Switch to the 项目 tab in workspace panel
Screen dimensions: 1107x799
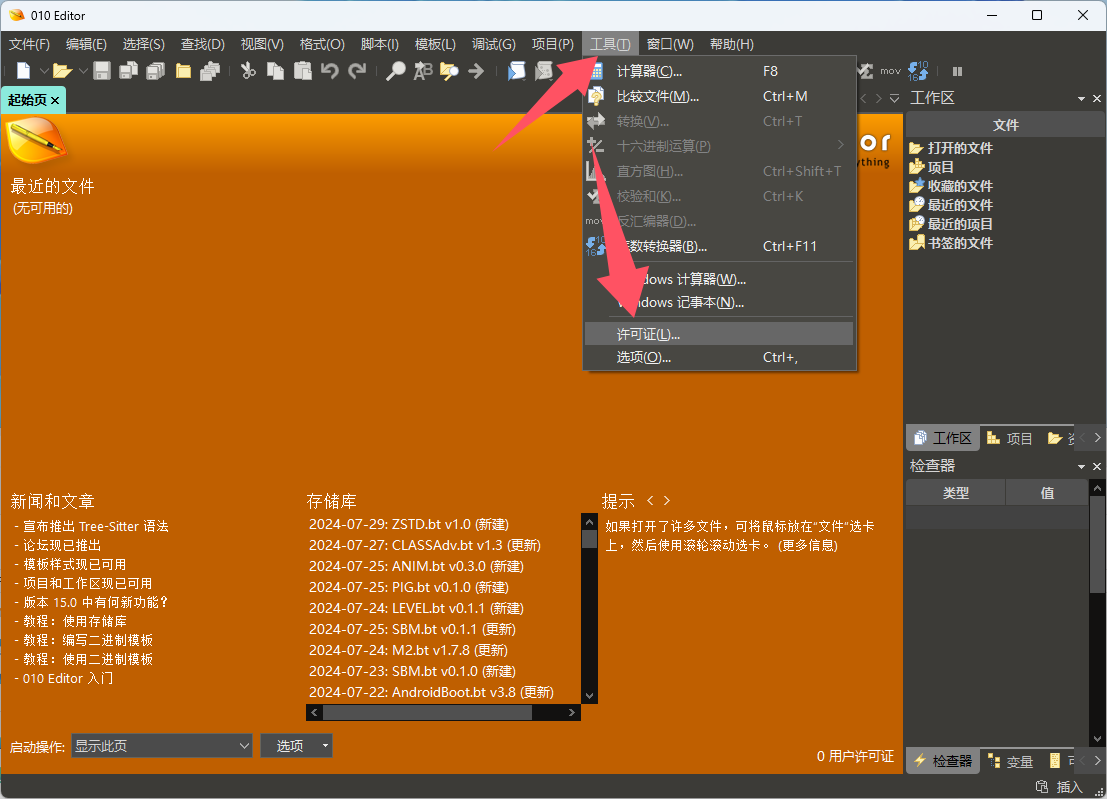point(1009,438)
